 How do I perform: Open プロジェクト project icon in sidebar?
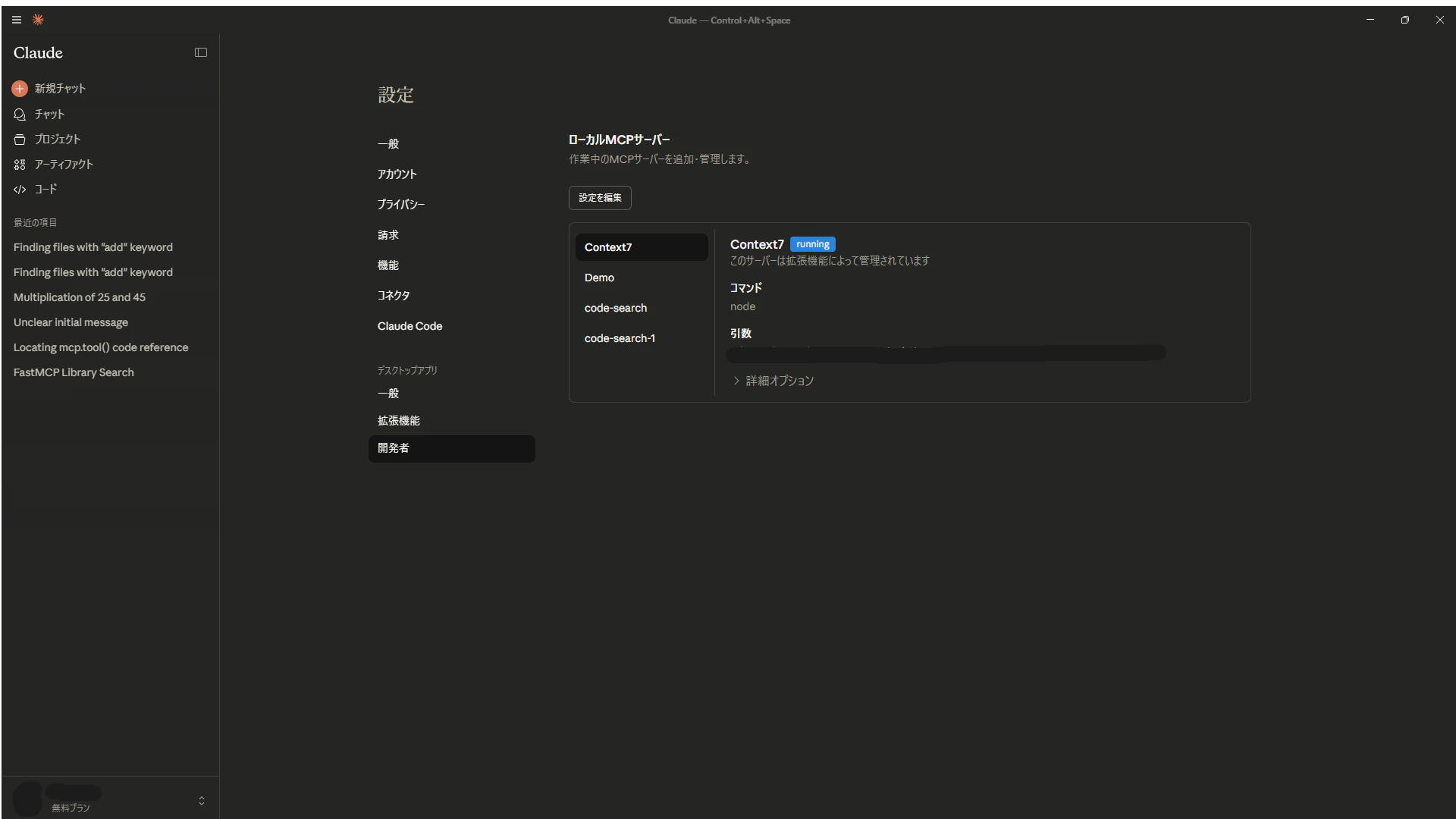[20, 140]
